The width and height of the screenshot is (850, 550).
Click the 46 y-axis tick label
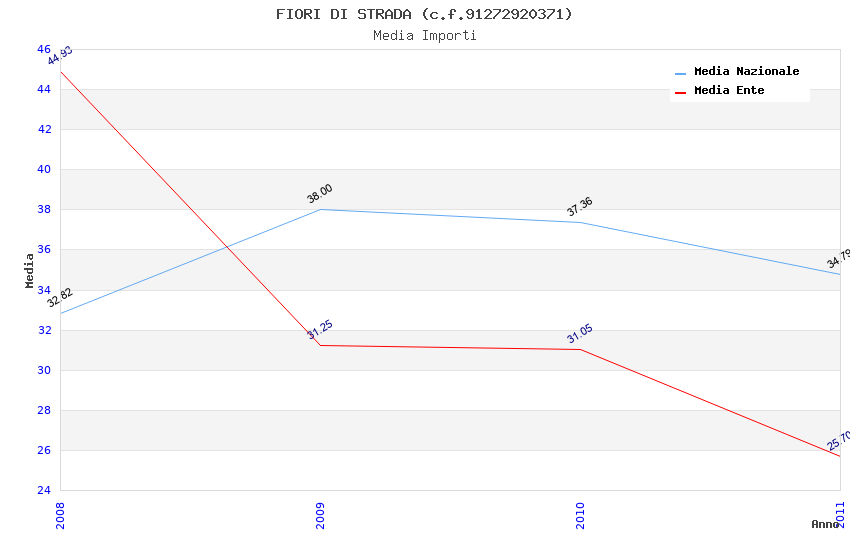click(x=44, y=49)
